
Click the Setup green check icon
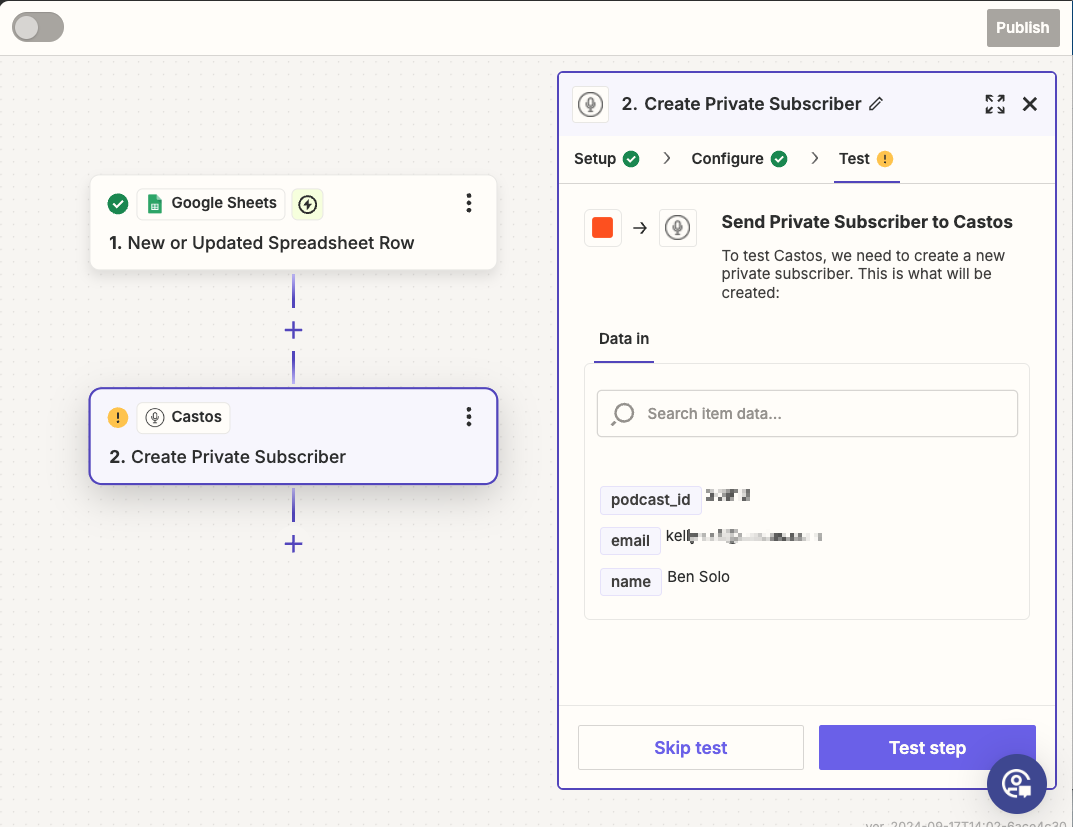[x=631, y=159]
